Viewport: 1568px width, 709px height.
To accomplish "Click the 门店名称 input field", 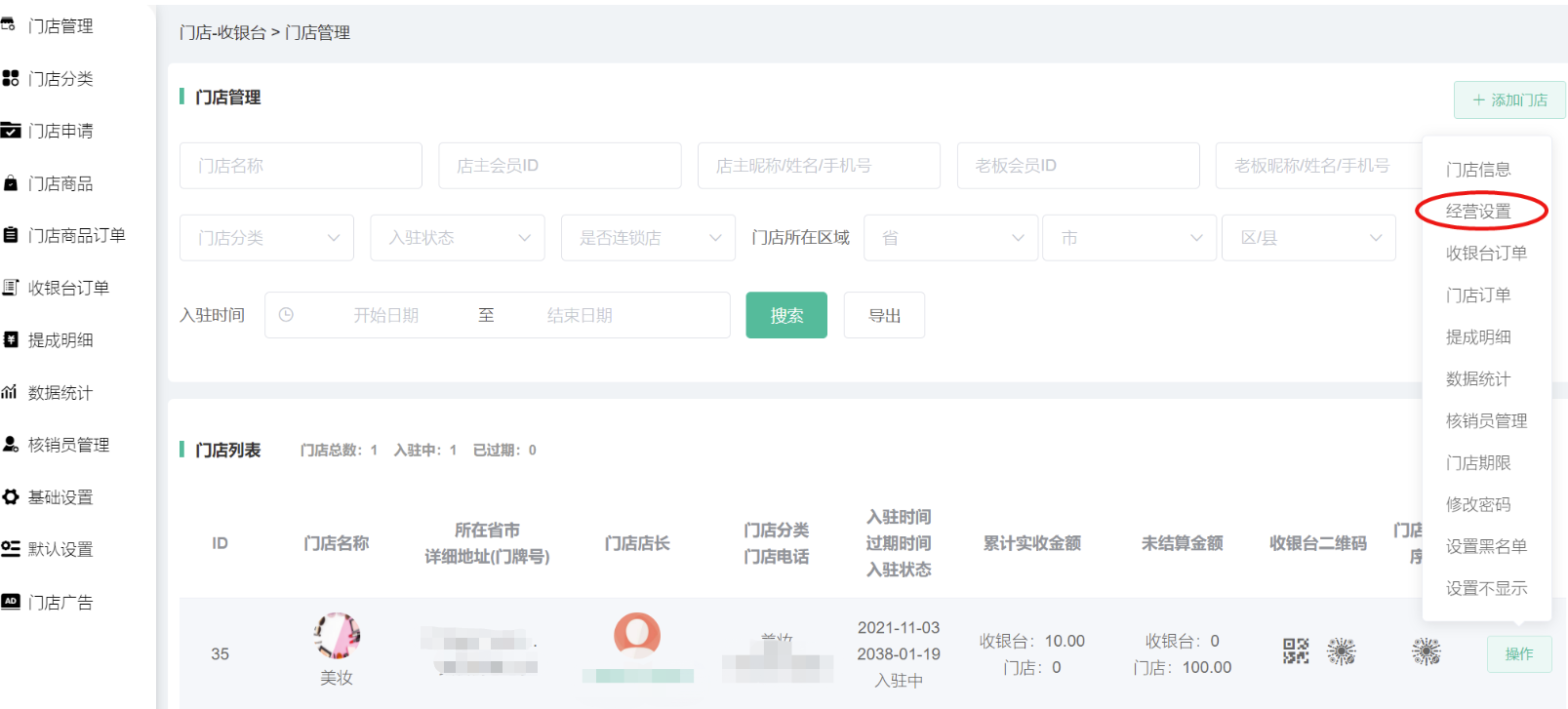I will pos(301,166).
